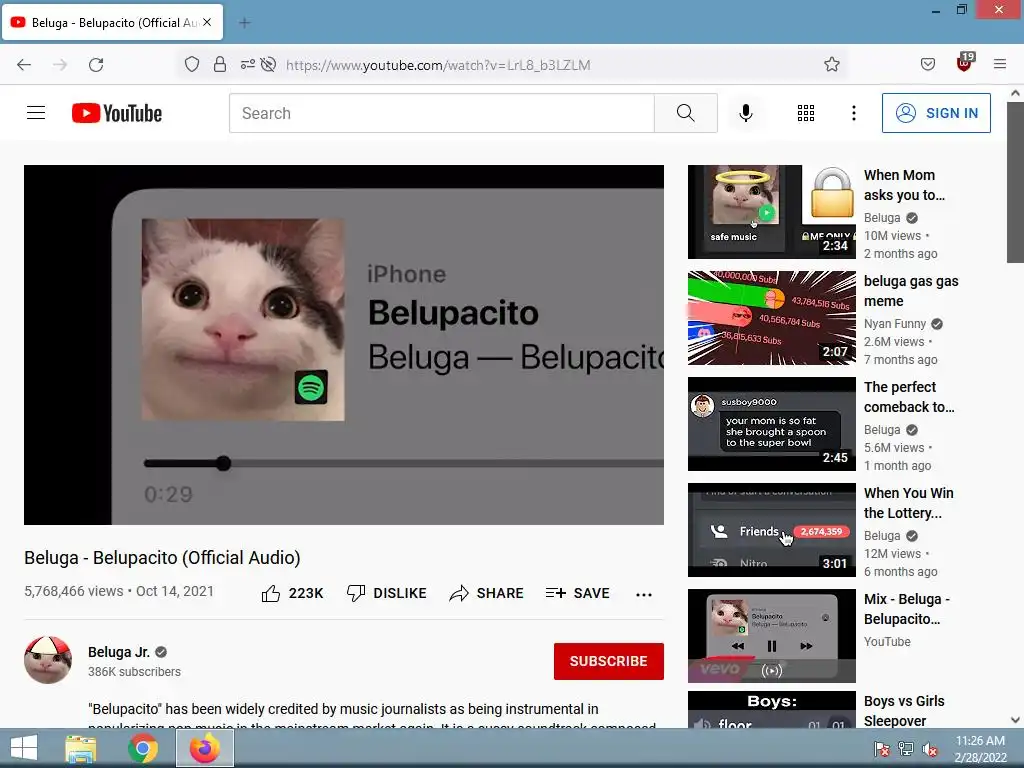Image resolution: width=1024 pixels, height=768 pixels.
Task: Launch Google Chrome from the taskbar
Action: tap(142, 748)
